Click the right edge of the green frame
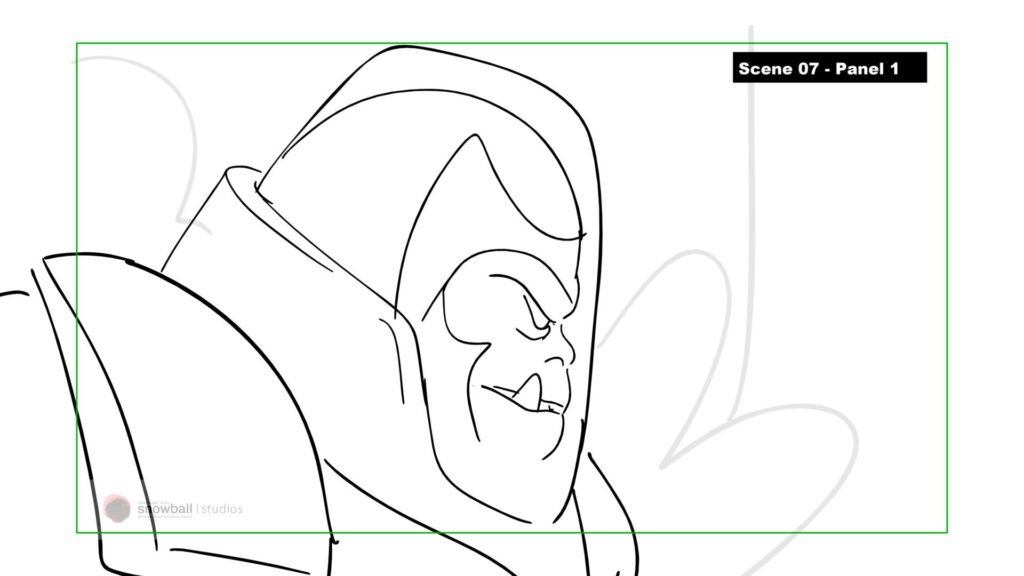1024x576 pixels. pos(946,300)
